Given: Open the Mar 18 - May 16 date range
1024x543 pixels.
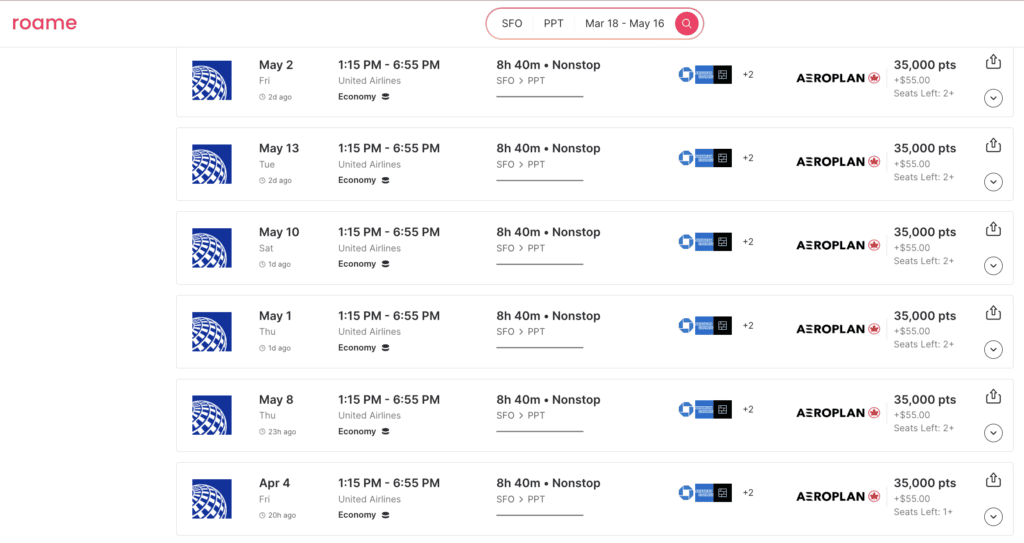Looking at the screenshot, I should point(624,23).
